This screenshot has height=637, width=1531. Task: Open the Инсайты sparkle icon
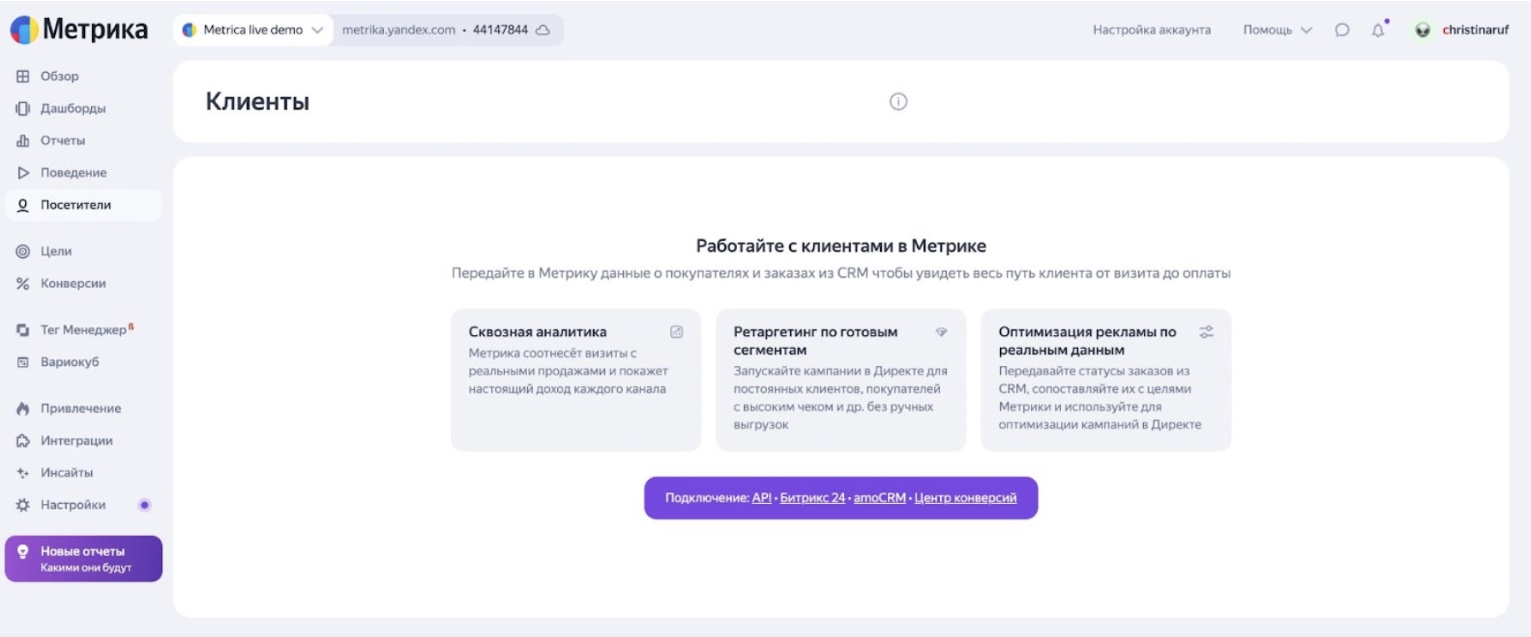(22, 472)
